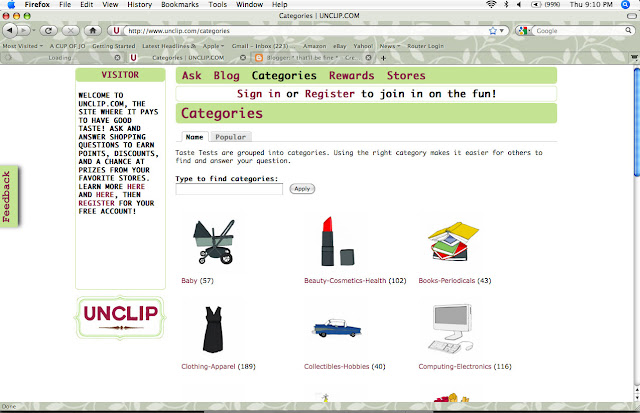640x413 pixels.
Task: Open the Bookmarks menu
Action: pyautogui.click(x=180, y=4)
